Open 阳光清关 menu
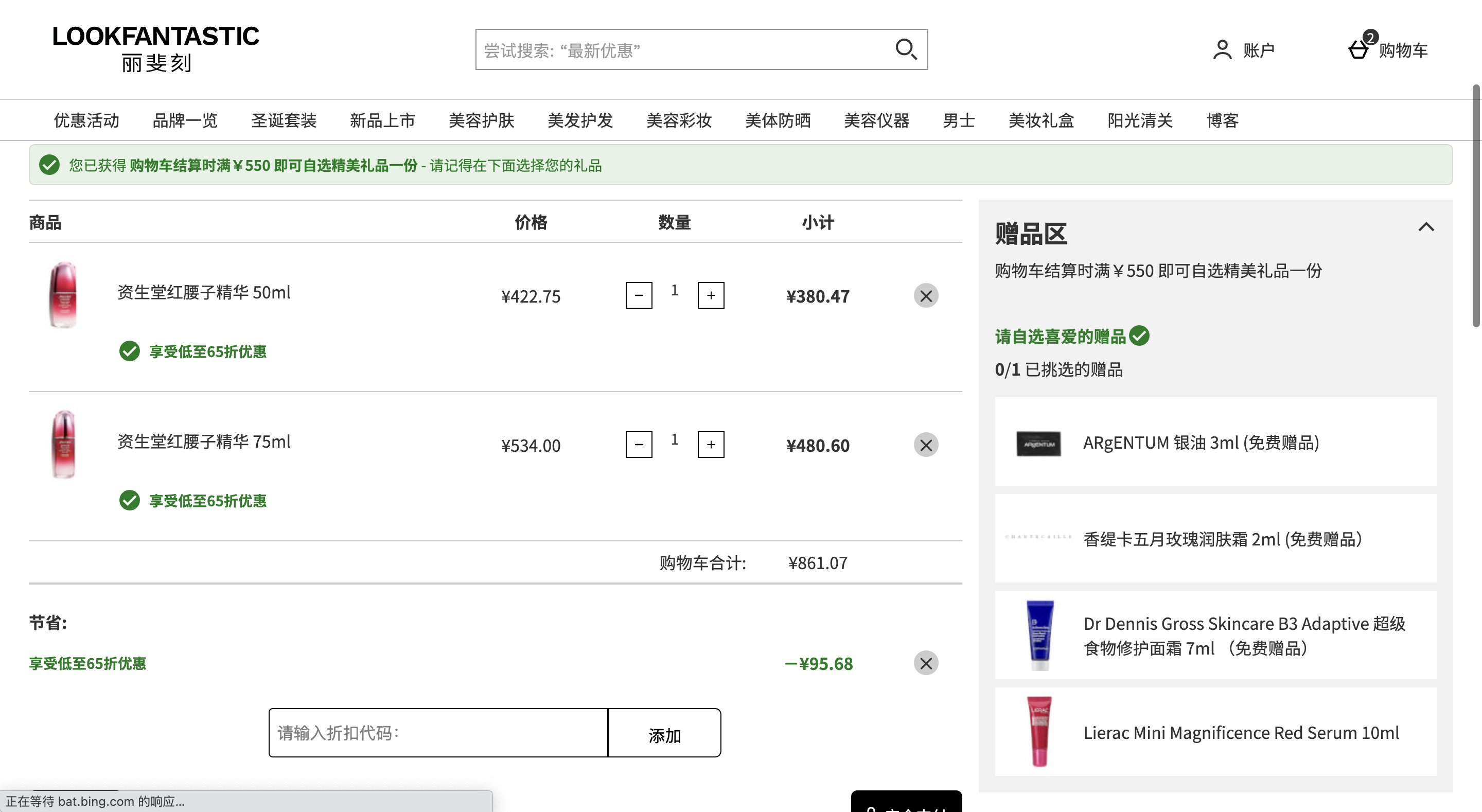The width and height of the screenshot is (1482, 812). point(1140,120)
